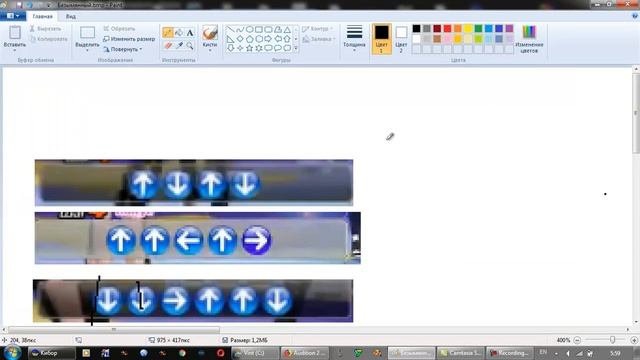
Task: Switch to the View (Вид) tab
Action: (71, 16)
